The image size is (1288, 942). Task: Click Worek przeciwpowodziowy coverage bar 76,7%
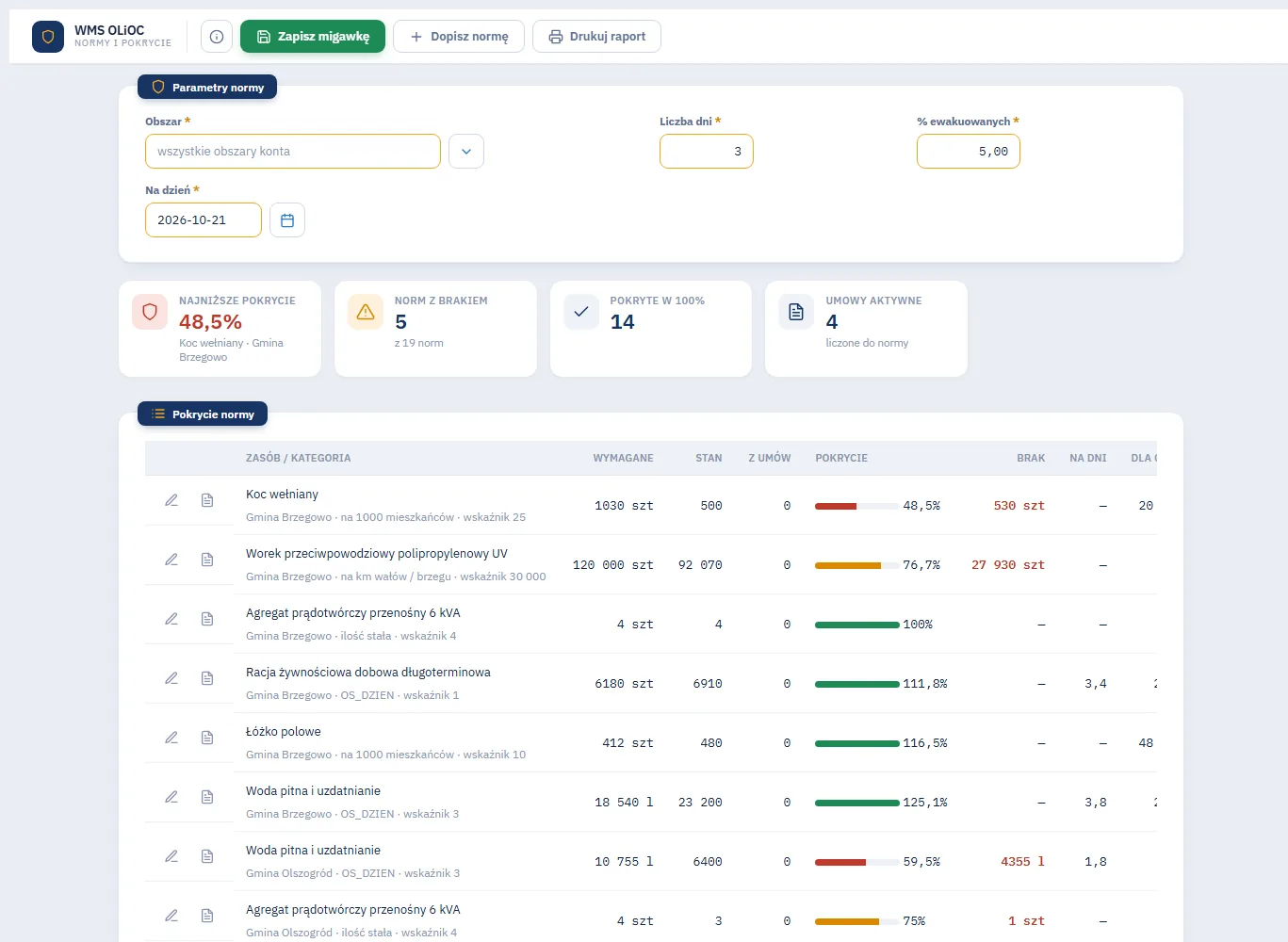coord(856,565)
